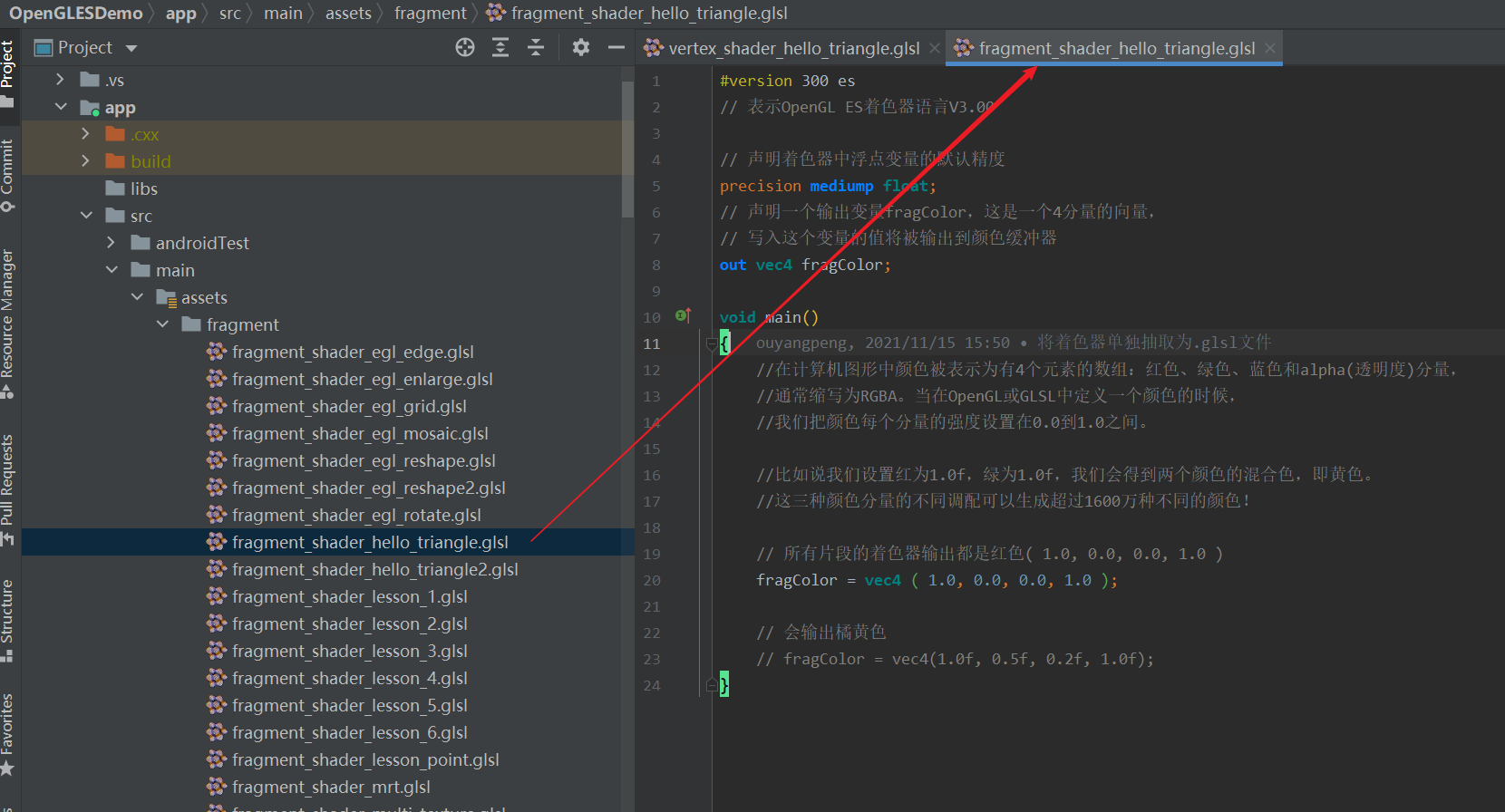Click assets breadcrumb in navigation bar
The height and width of the screenshot is (812, 1505).
[x=349, y=13]
